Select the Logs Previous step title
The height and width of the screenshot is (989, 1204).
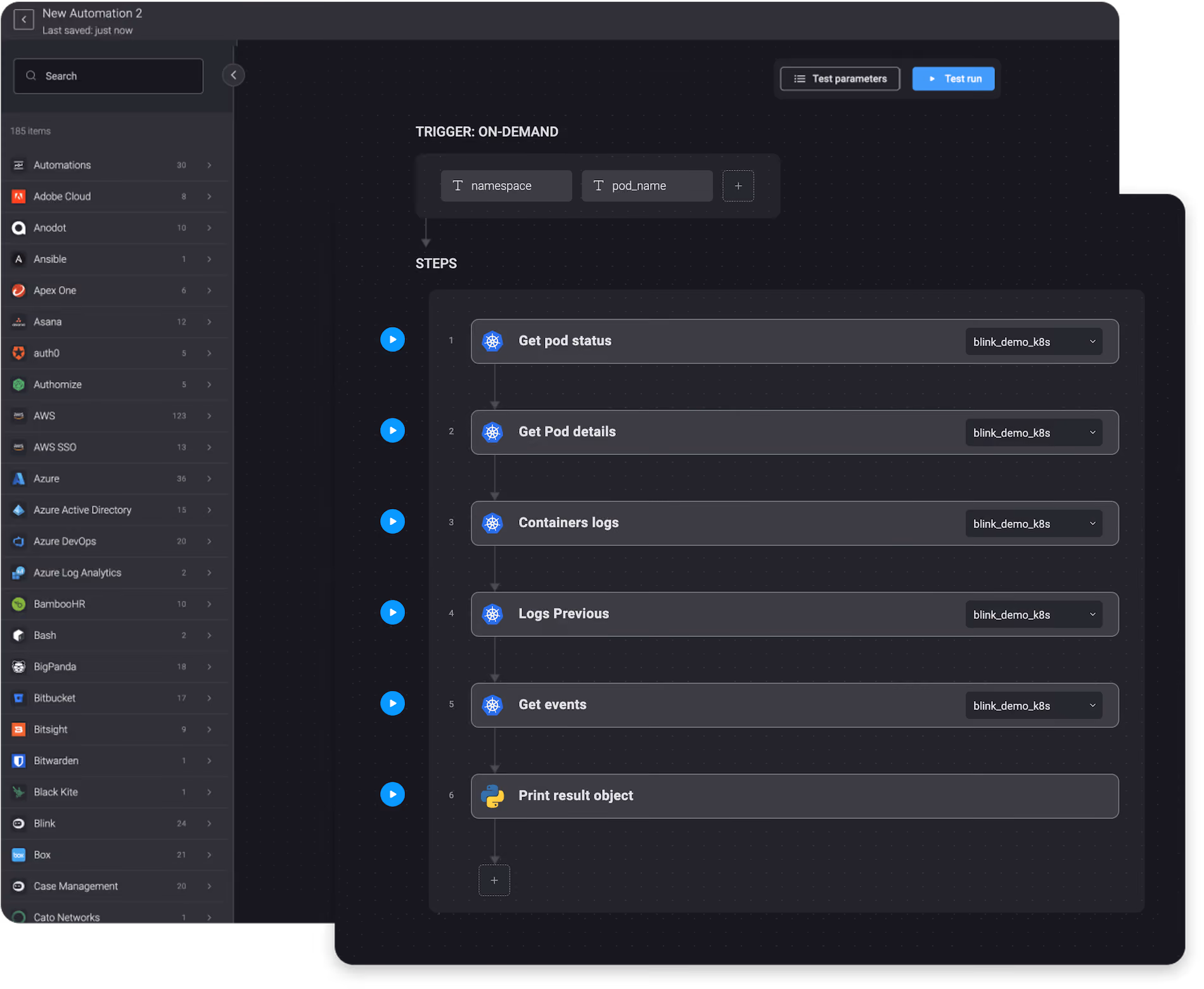563,614
